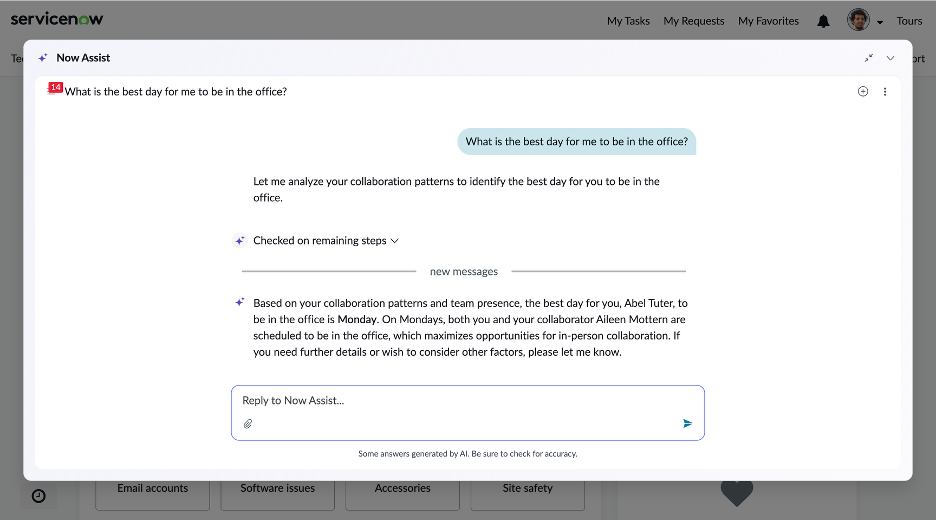
Task: Expand the user menu caret
Action: 880,23
